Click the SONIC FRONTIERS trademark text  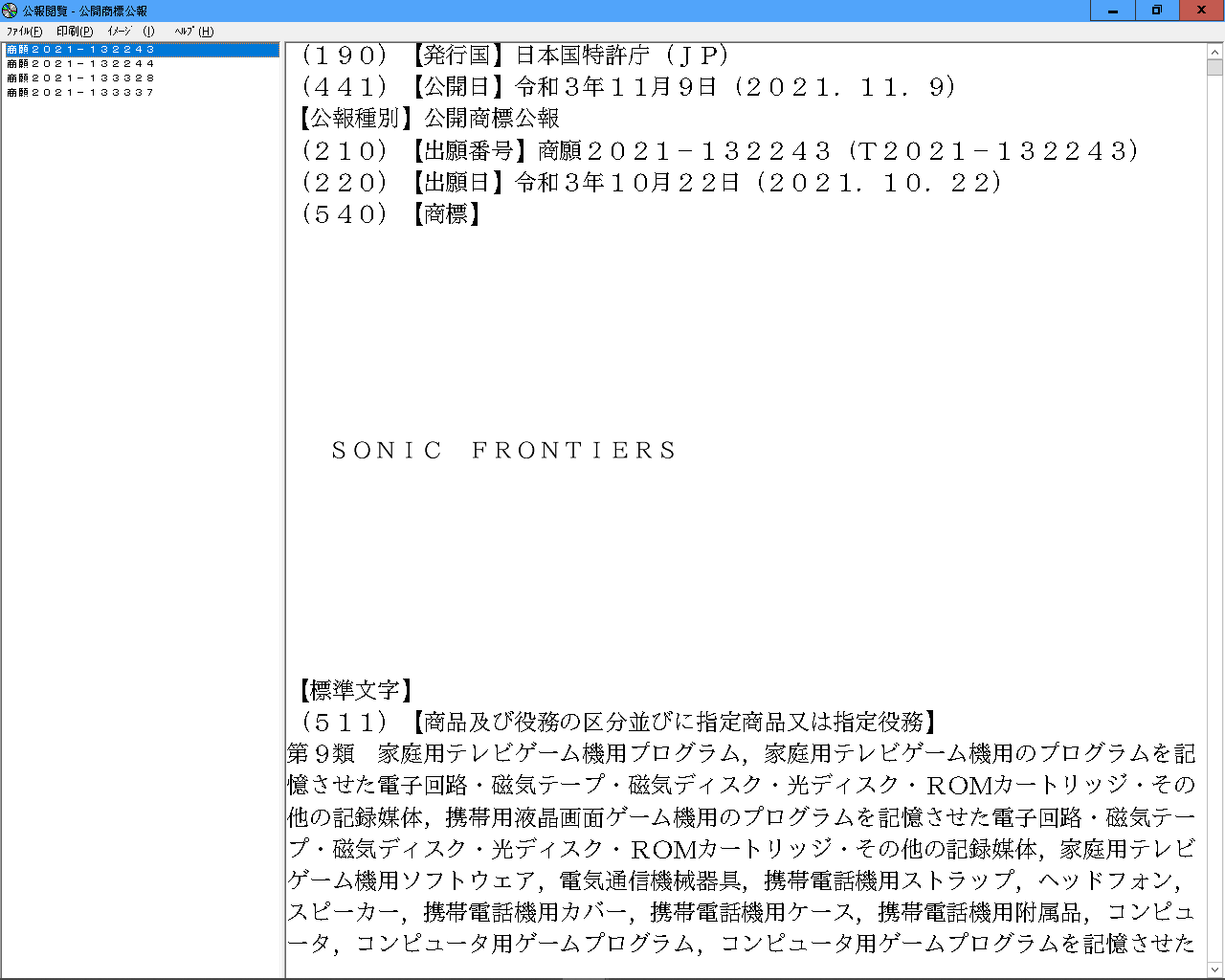pos(504,451)
